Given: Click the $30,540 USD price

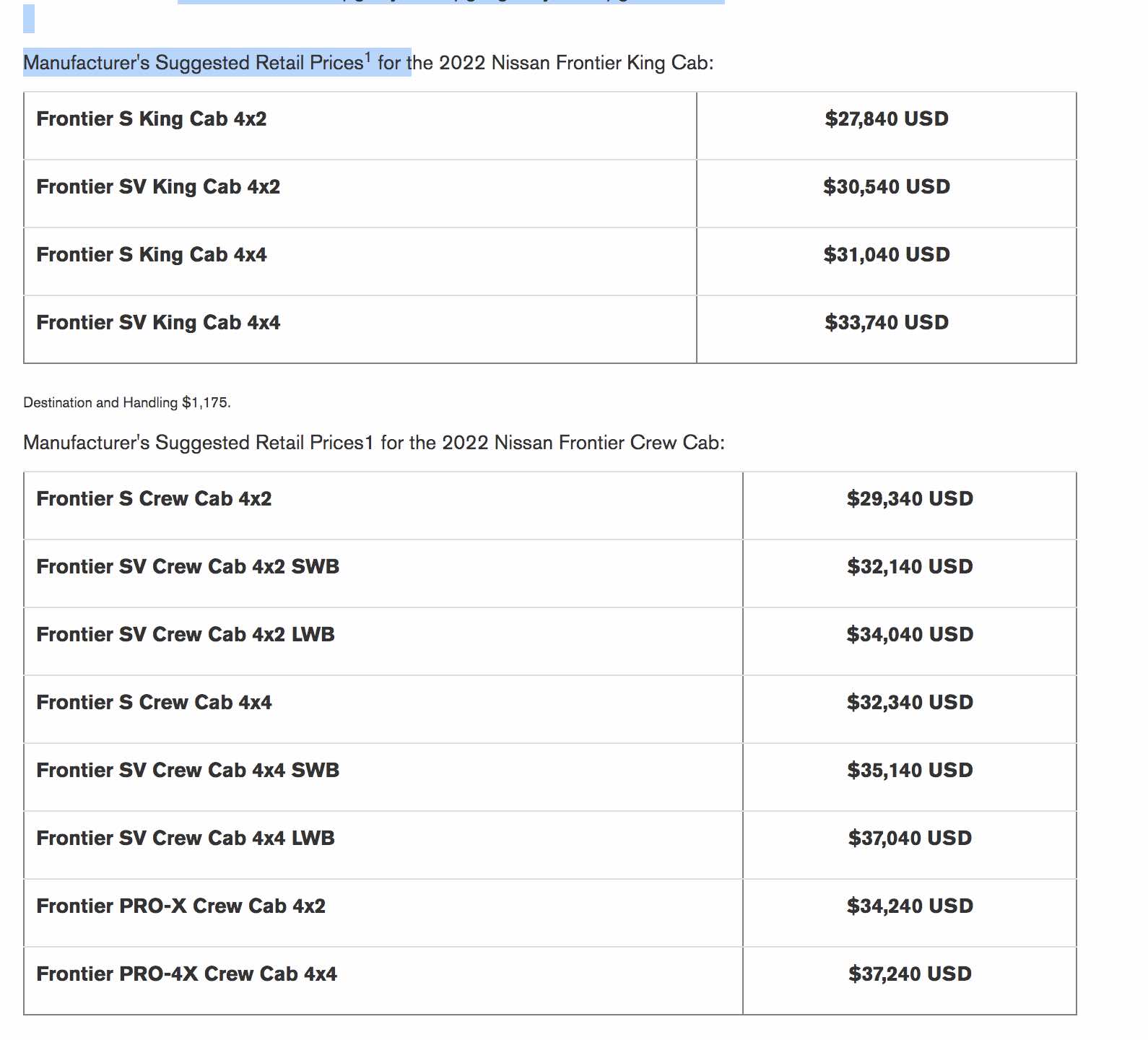Looking at the screenshot, I should coord(886,187).
